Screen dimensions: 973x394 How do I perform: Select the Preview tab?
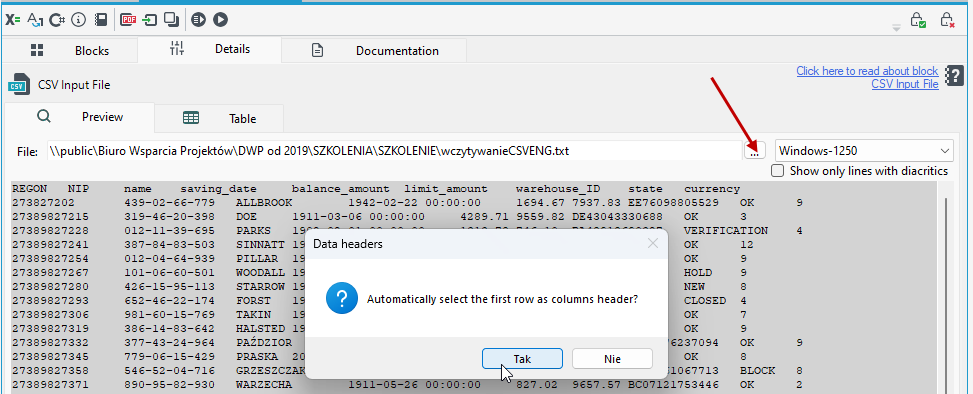79,117
